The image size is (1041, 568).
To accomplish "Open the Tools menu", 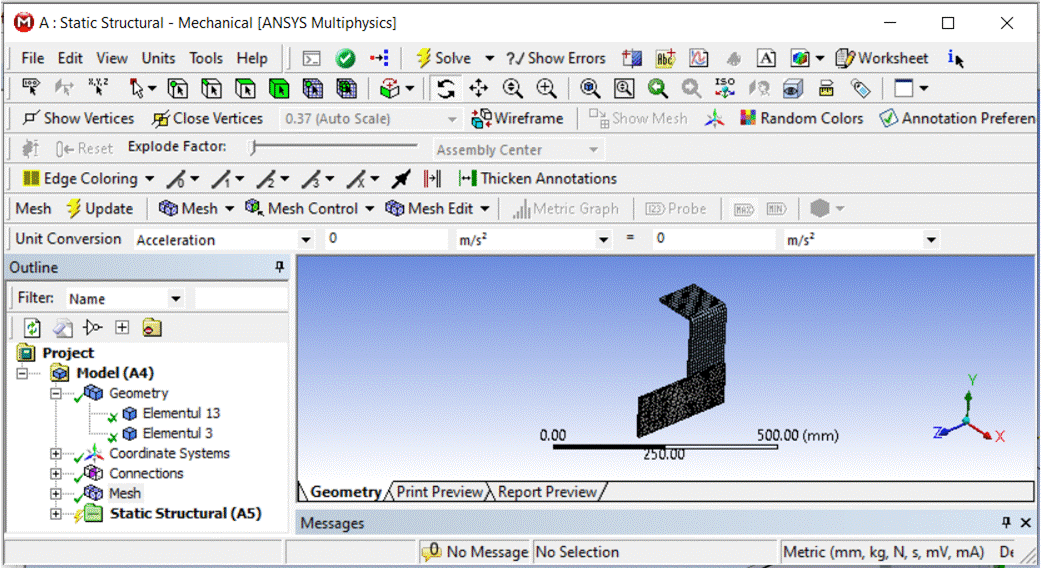I will (x=206, y=58).
